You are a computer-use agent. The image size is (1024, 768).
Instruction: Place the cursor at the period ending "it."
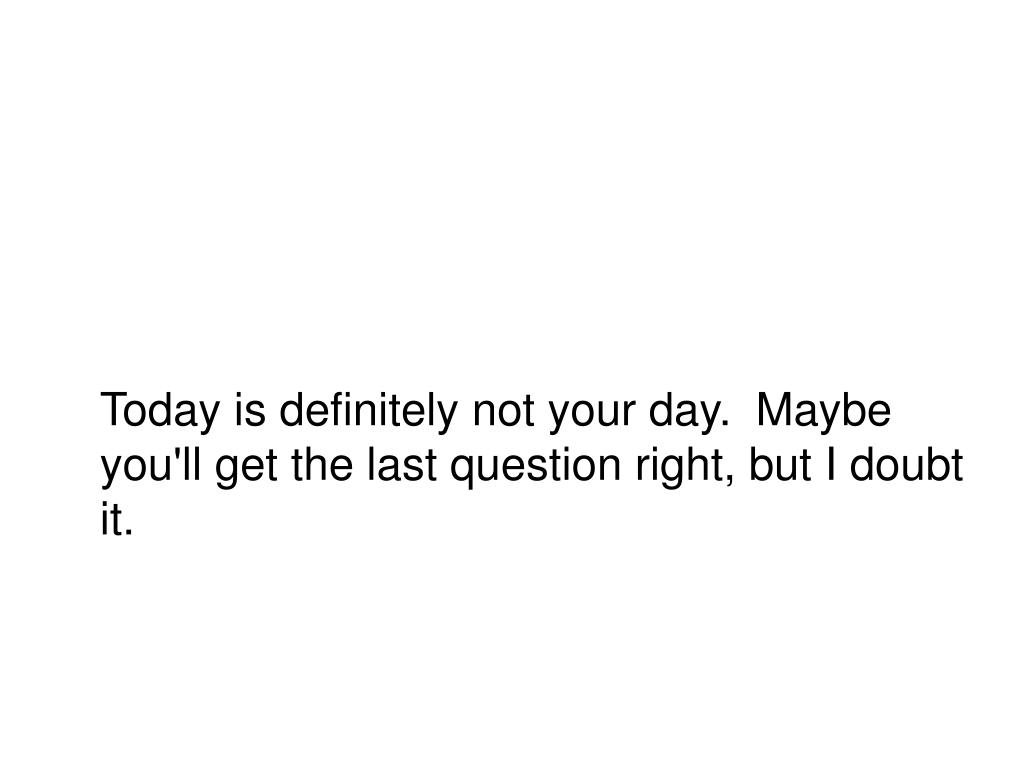click(128, 534)
